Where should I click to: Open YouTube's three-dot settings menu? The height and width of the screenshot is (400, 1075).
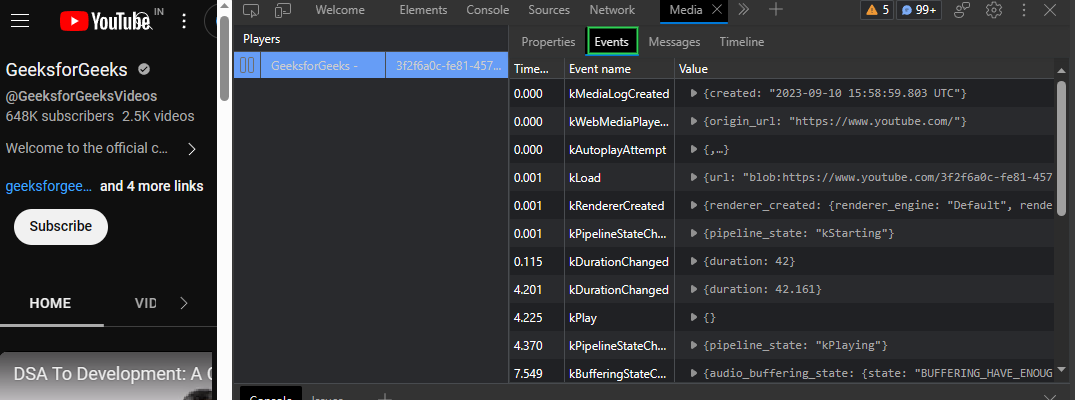click(184, 21)
